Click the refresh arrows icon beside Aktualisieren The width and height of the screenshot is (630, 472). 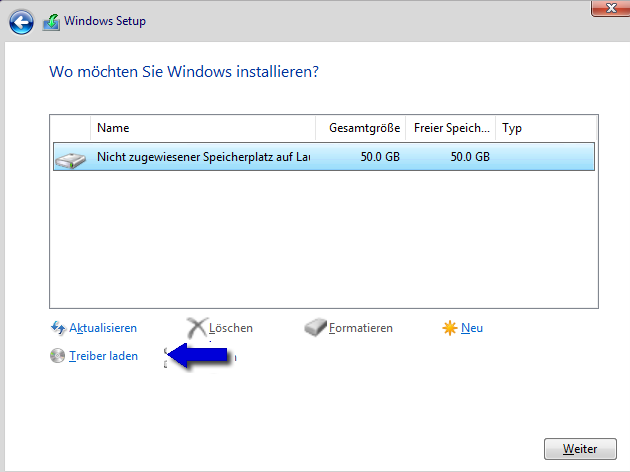(58, 328)
